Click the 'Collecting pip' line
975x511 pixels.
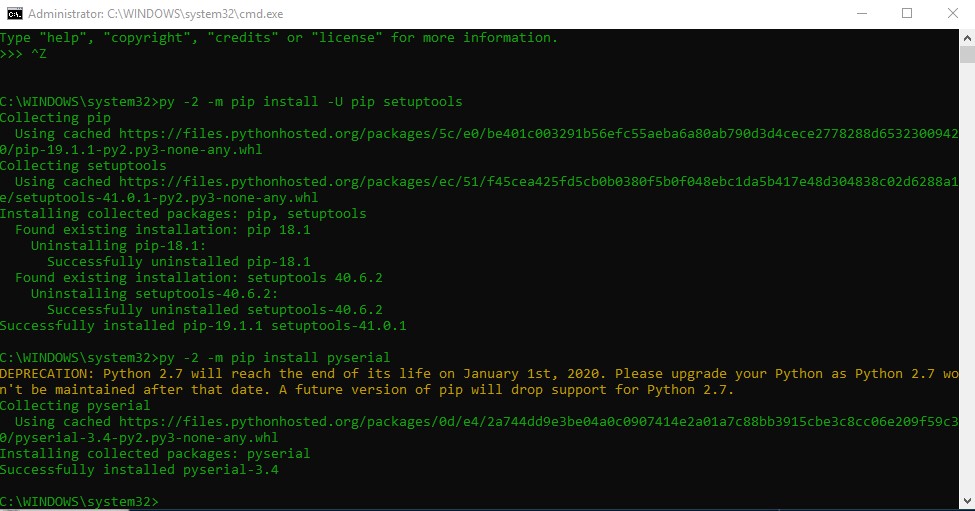click(x=55, y=118)
